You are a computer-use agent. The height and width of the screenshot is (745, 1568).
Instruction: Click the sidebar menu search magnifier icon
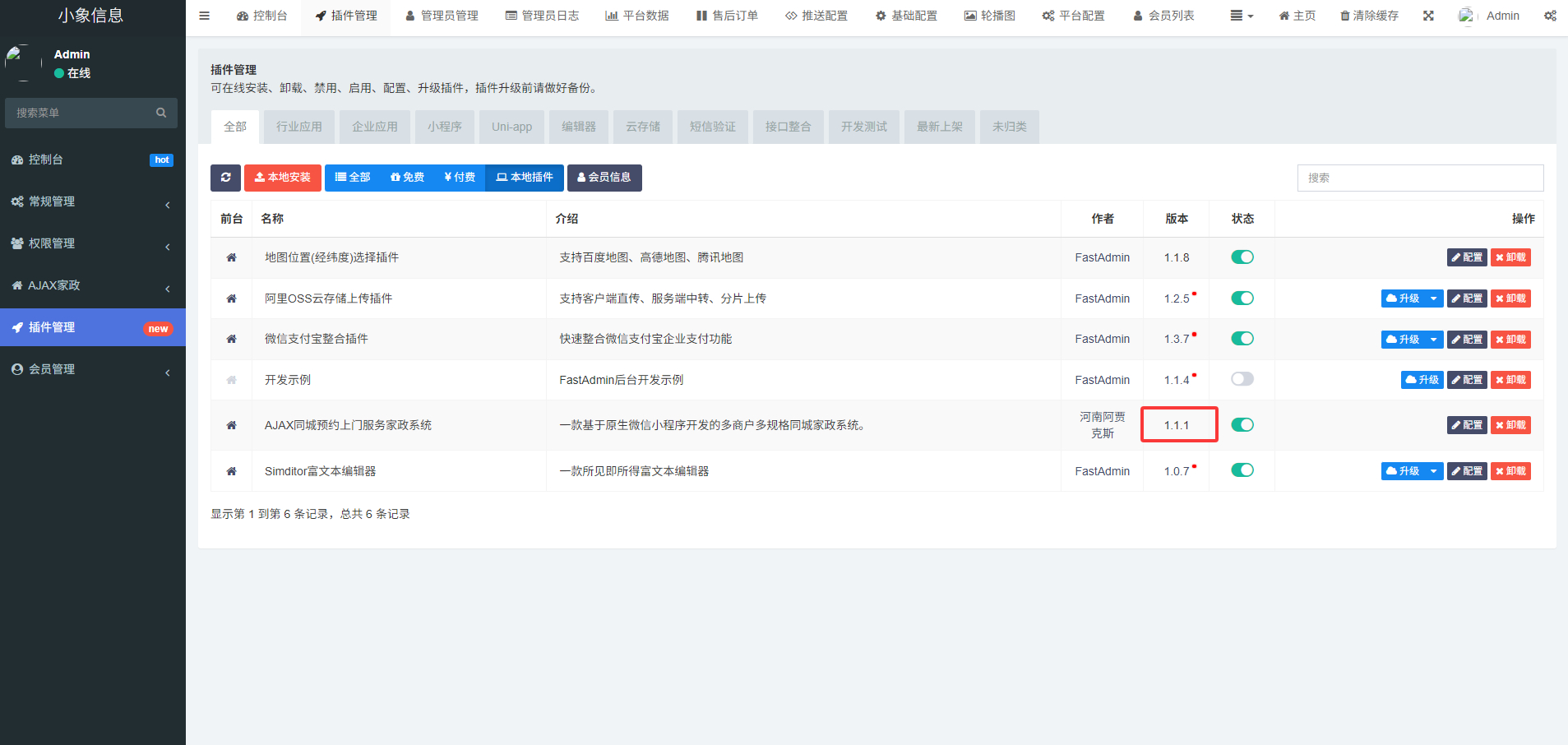(x=161, y=113)
